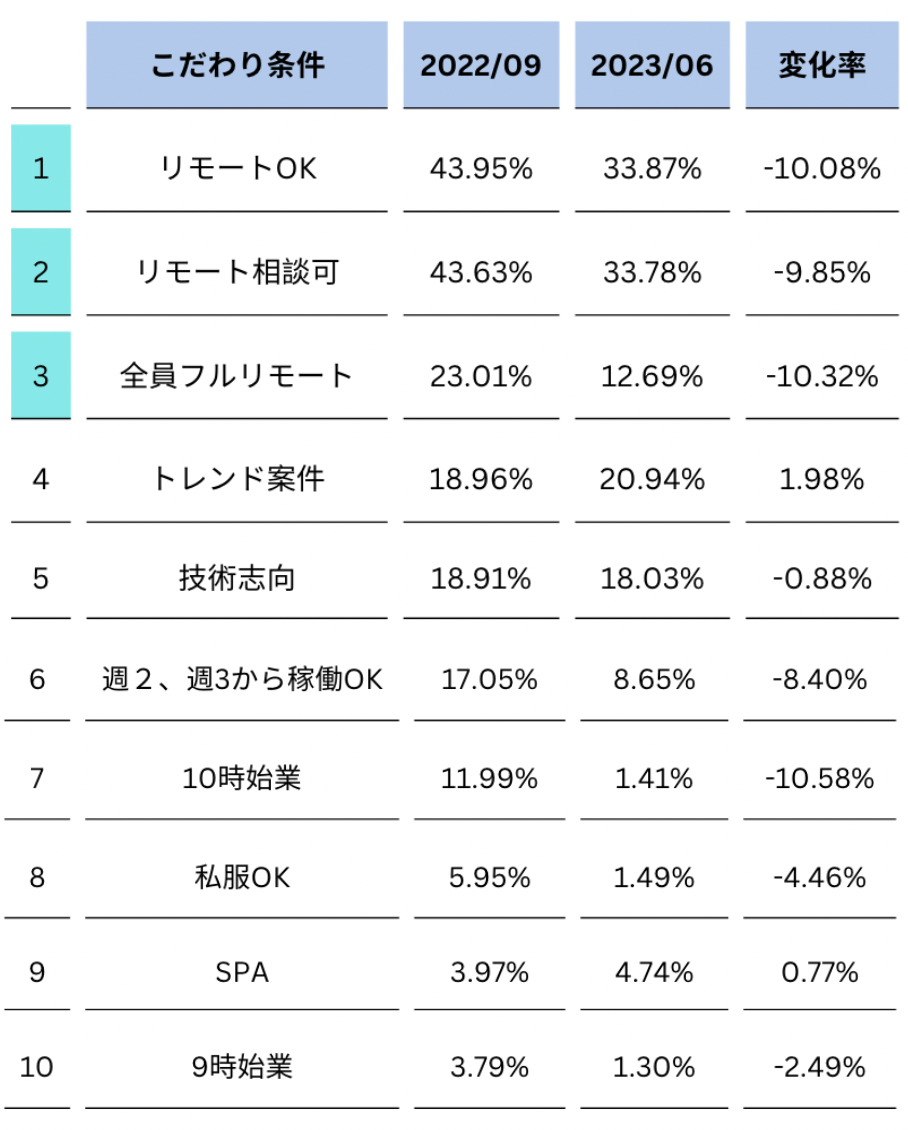Click the 43.95% value for リモートOK
Screen dimensions: 908x1130
481,169
